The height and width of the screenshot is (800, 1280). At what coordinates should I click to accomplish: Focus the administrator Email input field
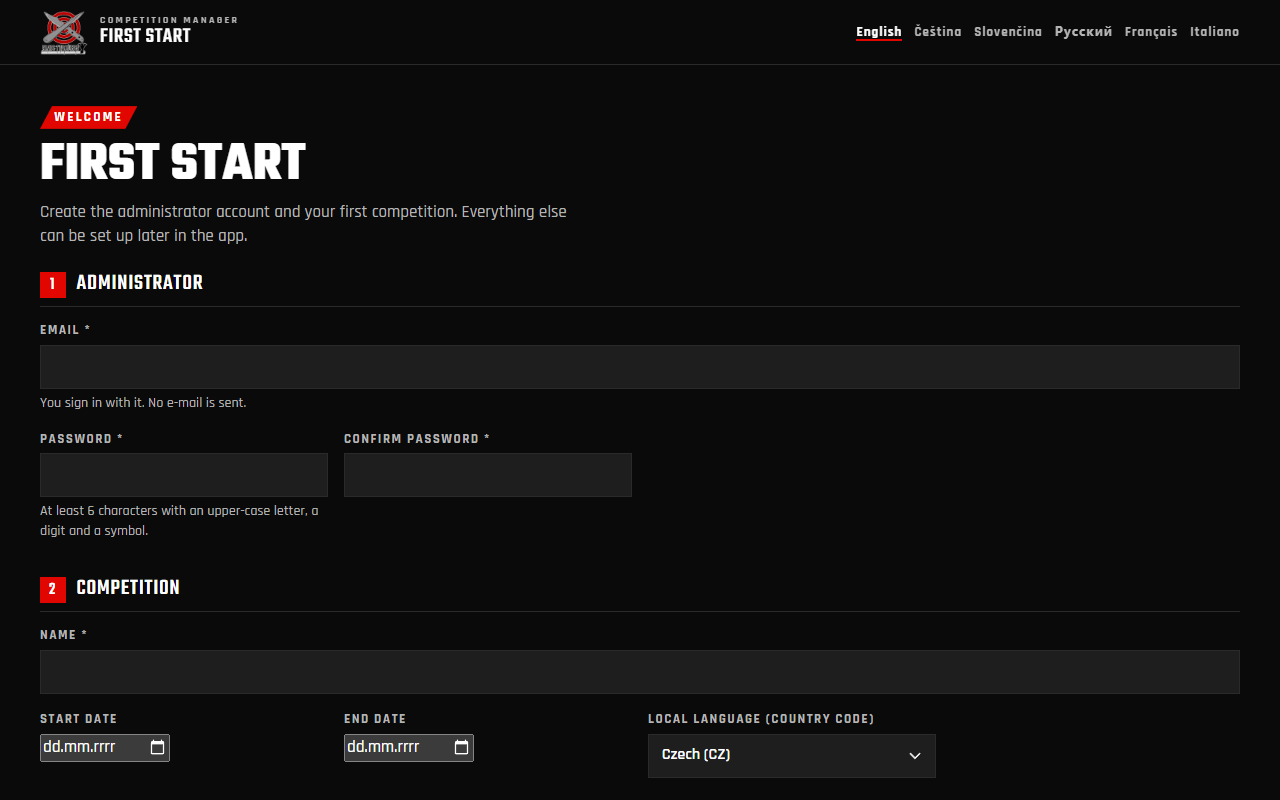[x=640, y=367]
